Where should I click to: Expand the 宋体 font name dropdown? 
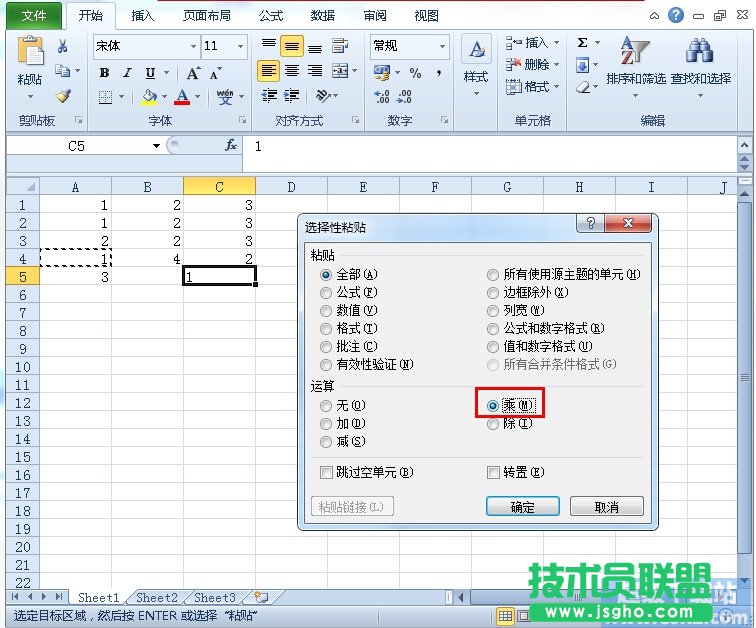[193, 46]
